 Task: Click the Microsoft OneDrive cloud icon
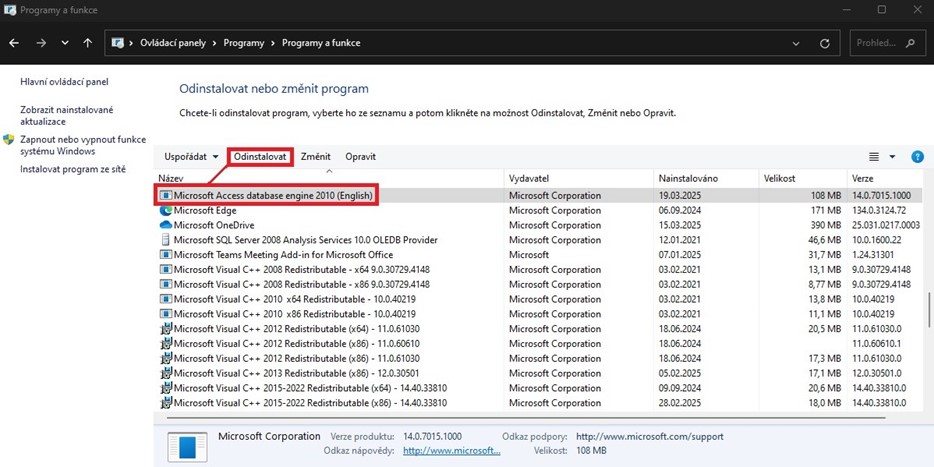tap(166, 225)
